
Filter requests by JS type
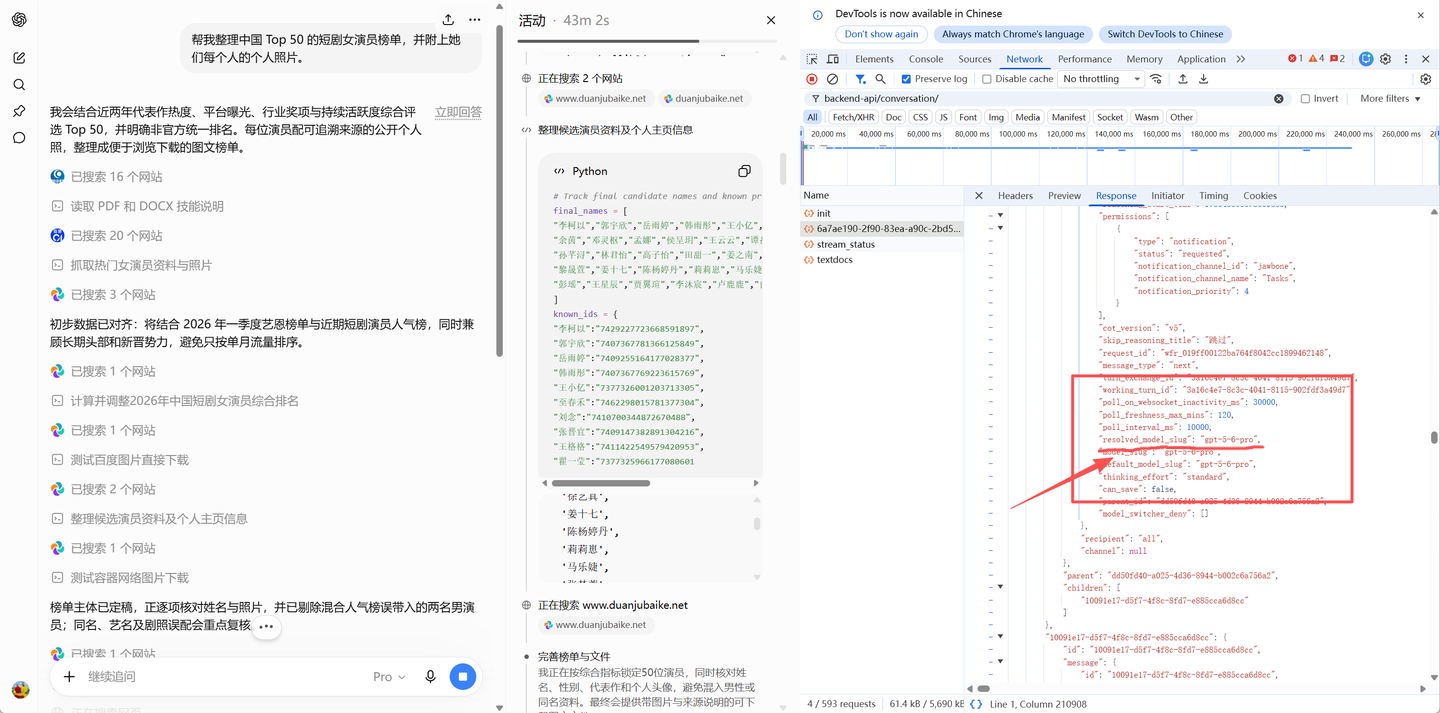pos(943,117)
